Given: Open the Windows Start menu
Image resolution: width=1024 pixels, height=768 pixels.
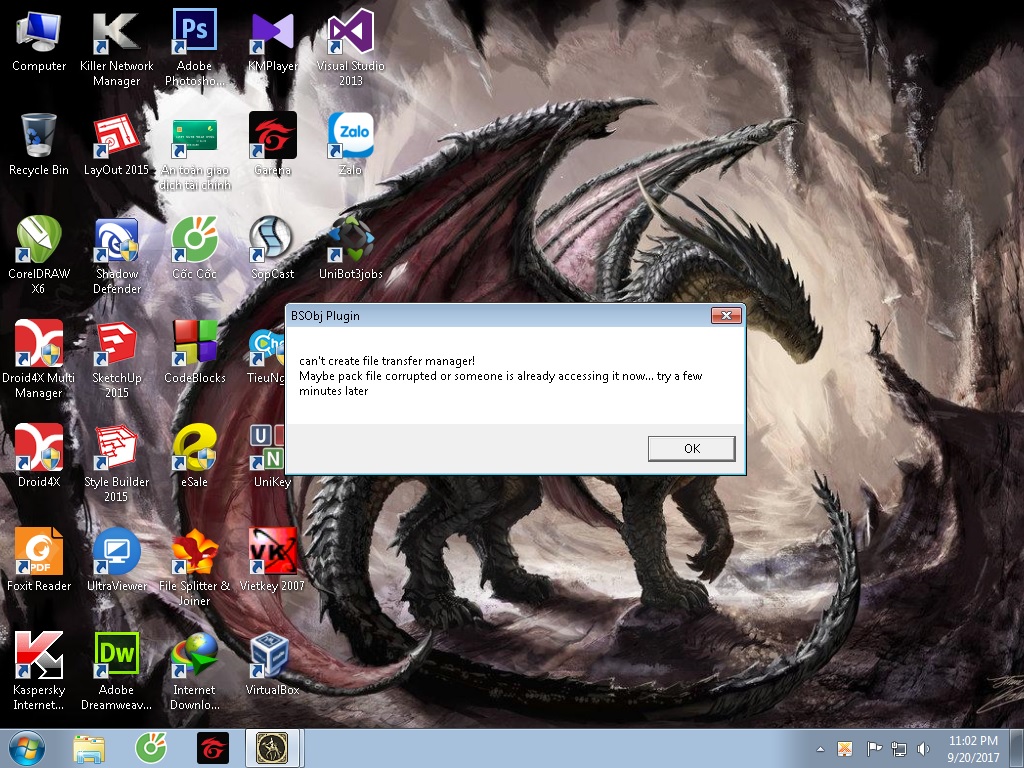Looking at the screenshot, I should [27, 748].
